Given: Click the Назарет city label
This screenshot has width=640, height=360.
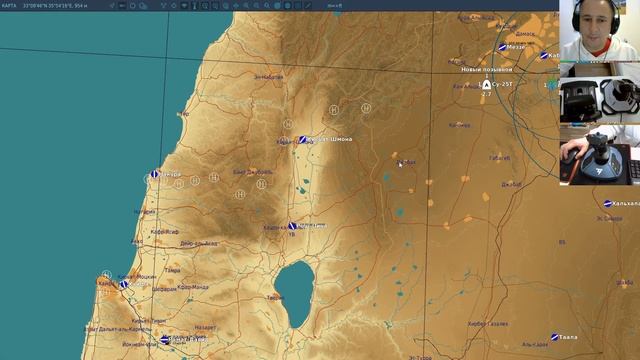Looking at the screenshot, I should click(x=205, y=327).
